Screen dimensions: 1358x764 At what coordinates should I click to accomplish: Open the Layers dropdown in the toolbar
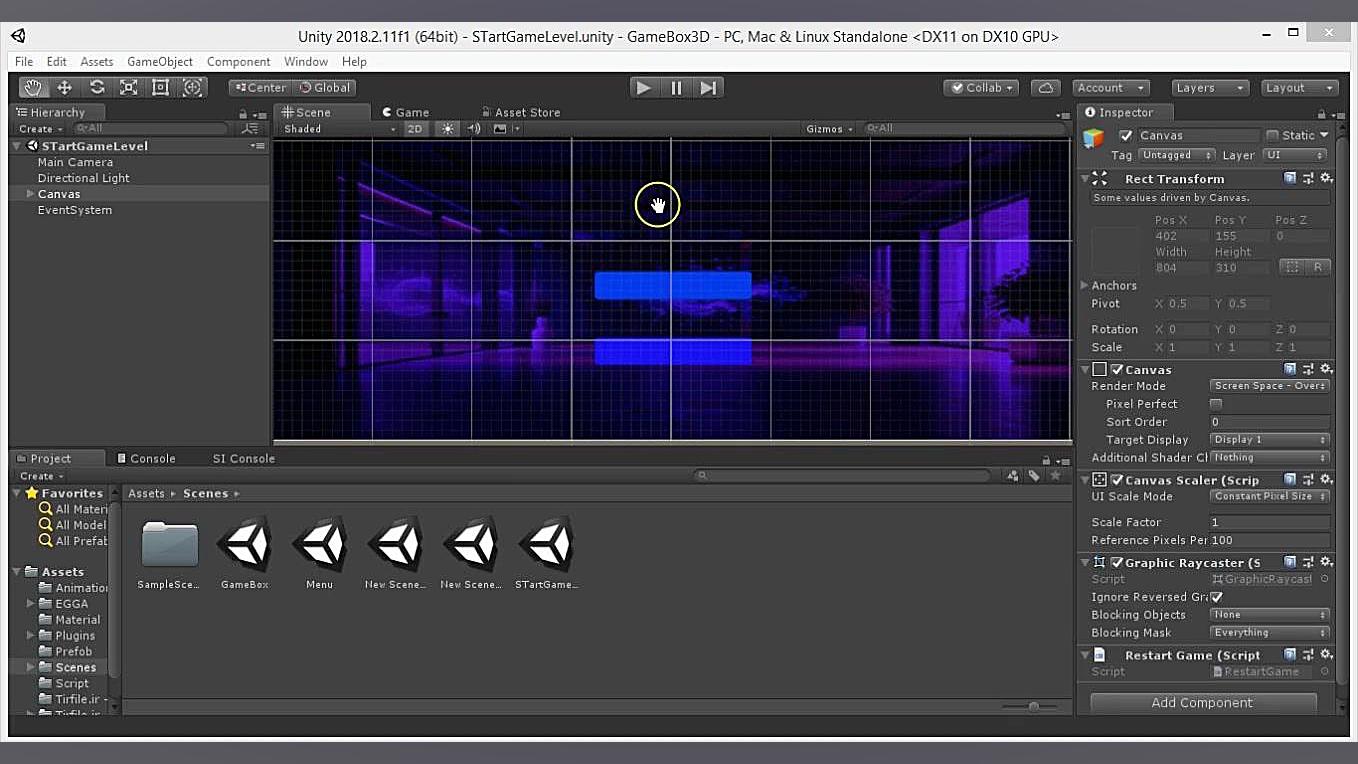[1210, 88]
